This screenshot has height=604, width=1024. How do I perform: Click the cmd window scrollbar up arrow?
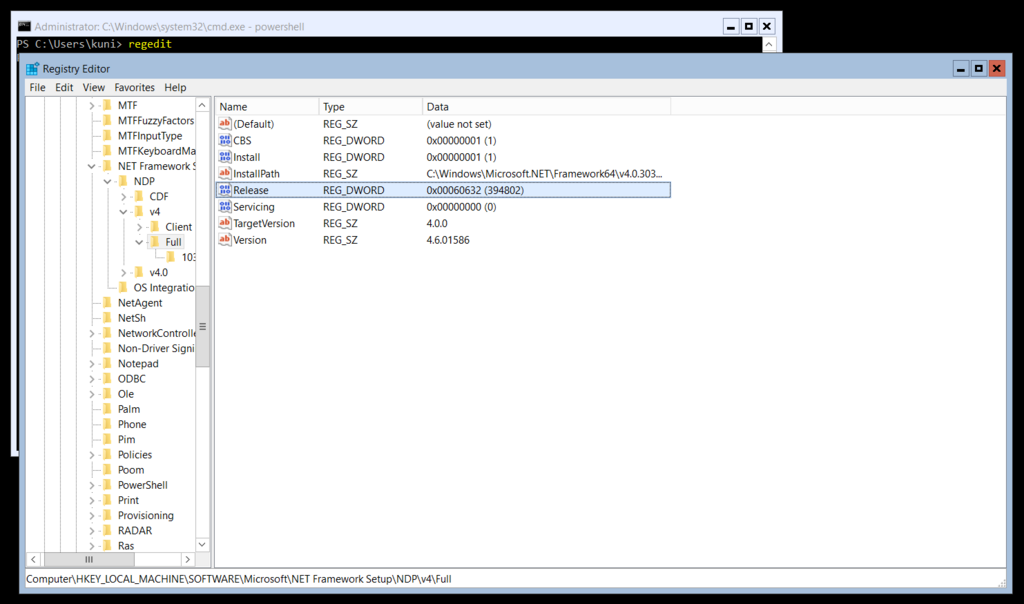(x=769, y=44)
